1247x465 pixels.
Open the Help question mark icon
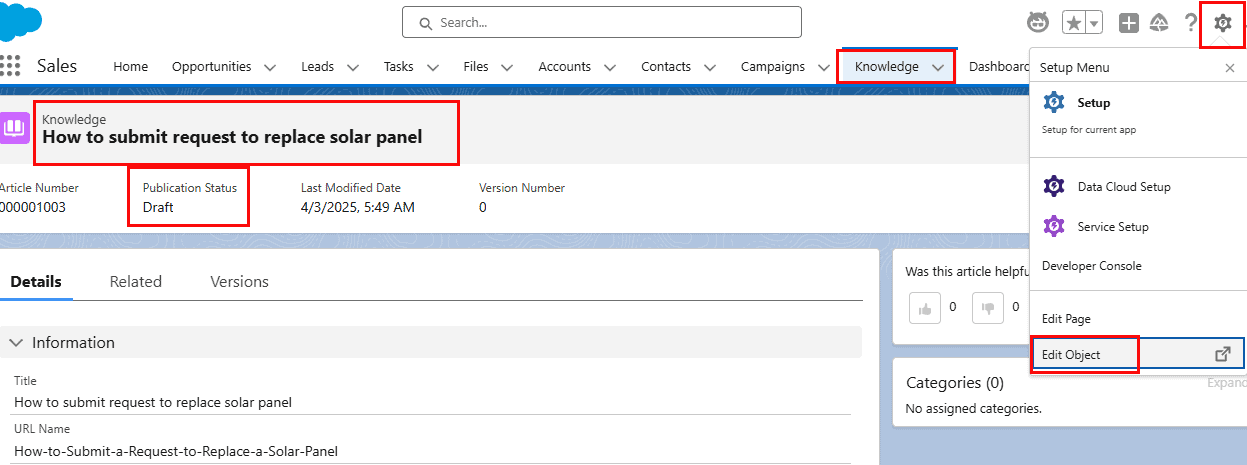[x=1190, y=23]
